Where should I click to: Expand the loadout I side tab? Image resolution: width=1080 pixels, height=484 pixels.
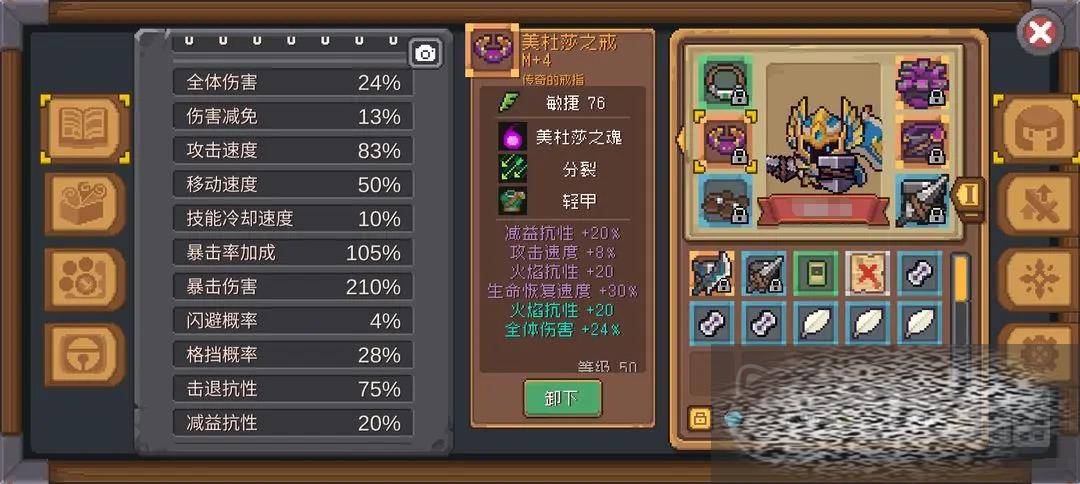click(x=968, y=197)
